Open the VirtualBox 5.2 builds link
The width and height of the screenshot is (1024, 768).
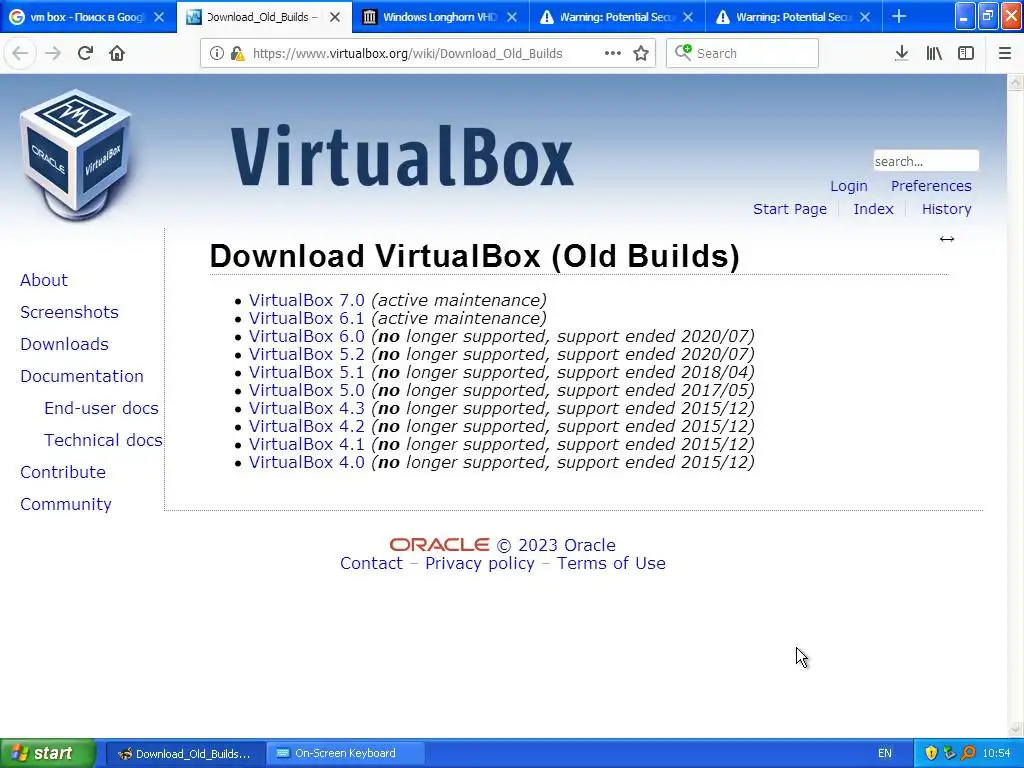tap(306, 354)
